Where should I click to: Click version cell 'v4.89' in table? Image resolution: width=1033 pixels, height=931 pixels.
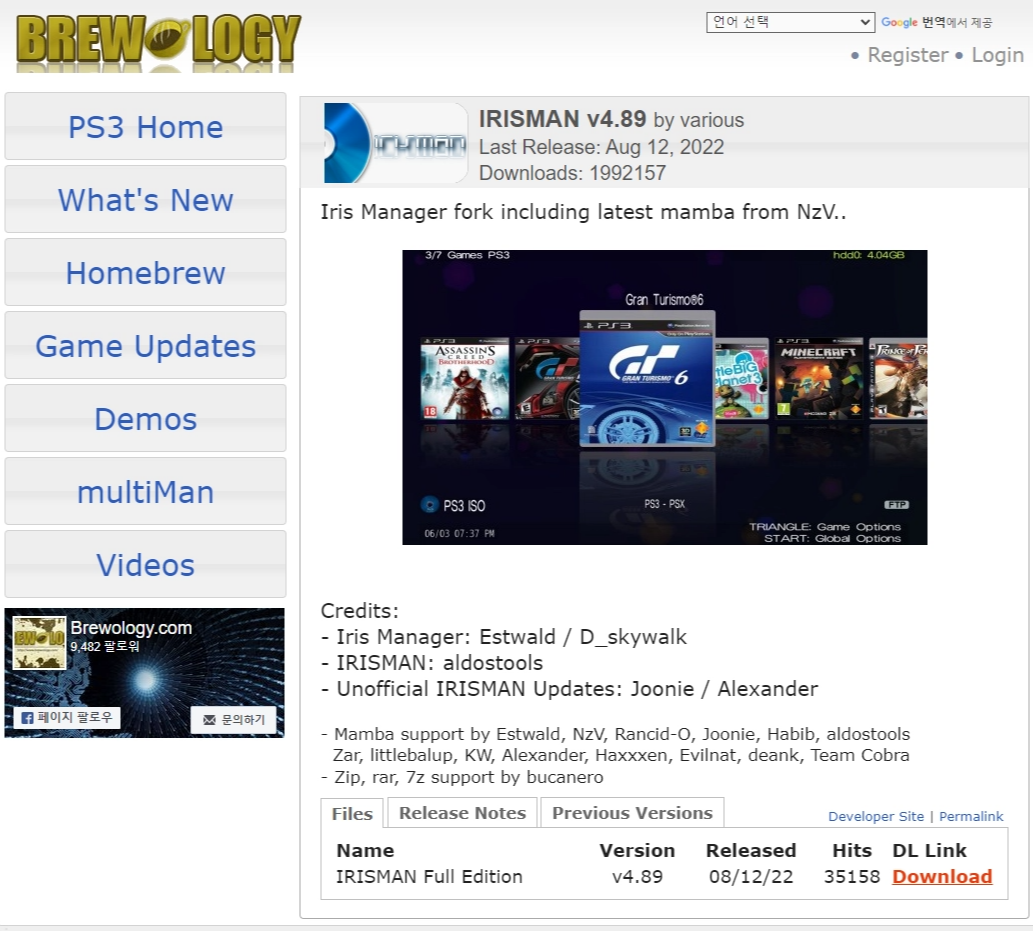637,876
